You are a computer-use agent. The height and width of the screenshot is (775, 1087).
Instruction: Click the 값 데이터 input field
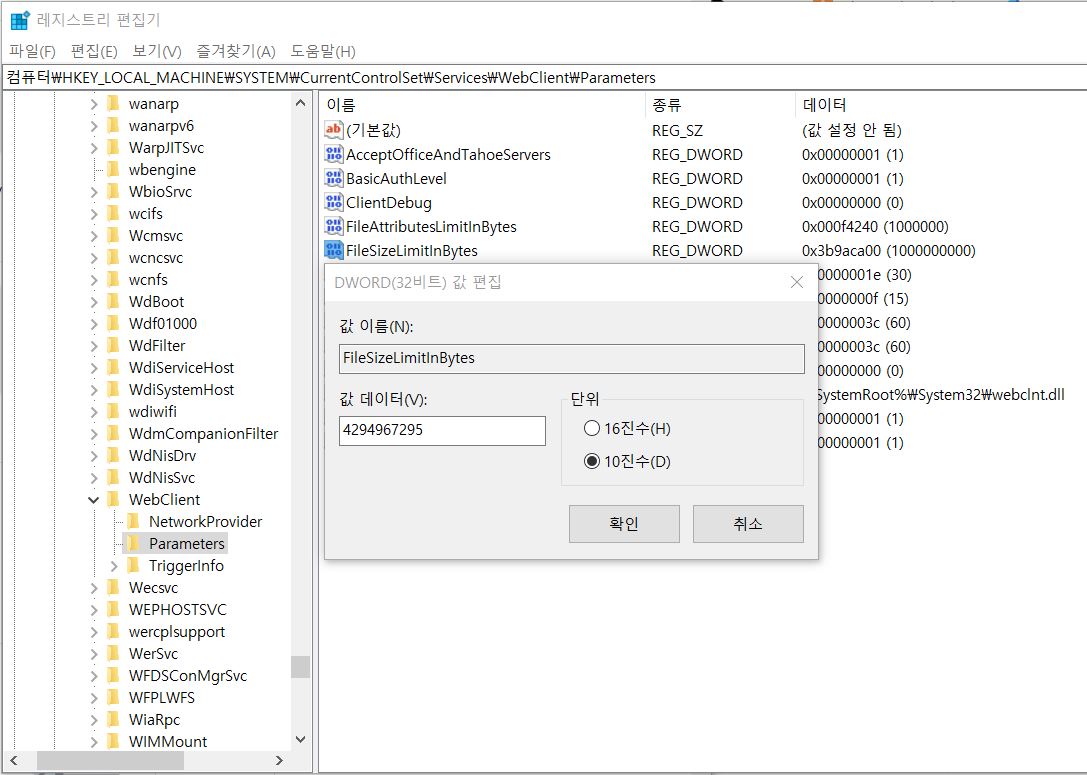point(442,430)
